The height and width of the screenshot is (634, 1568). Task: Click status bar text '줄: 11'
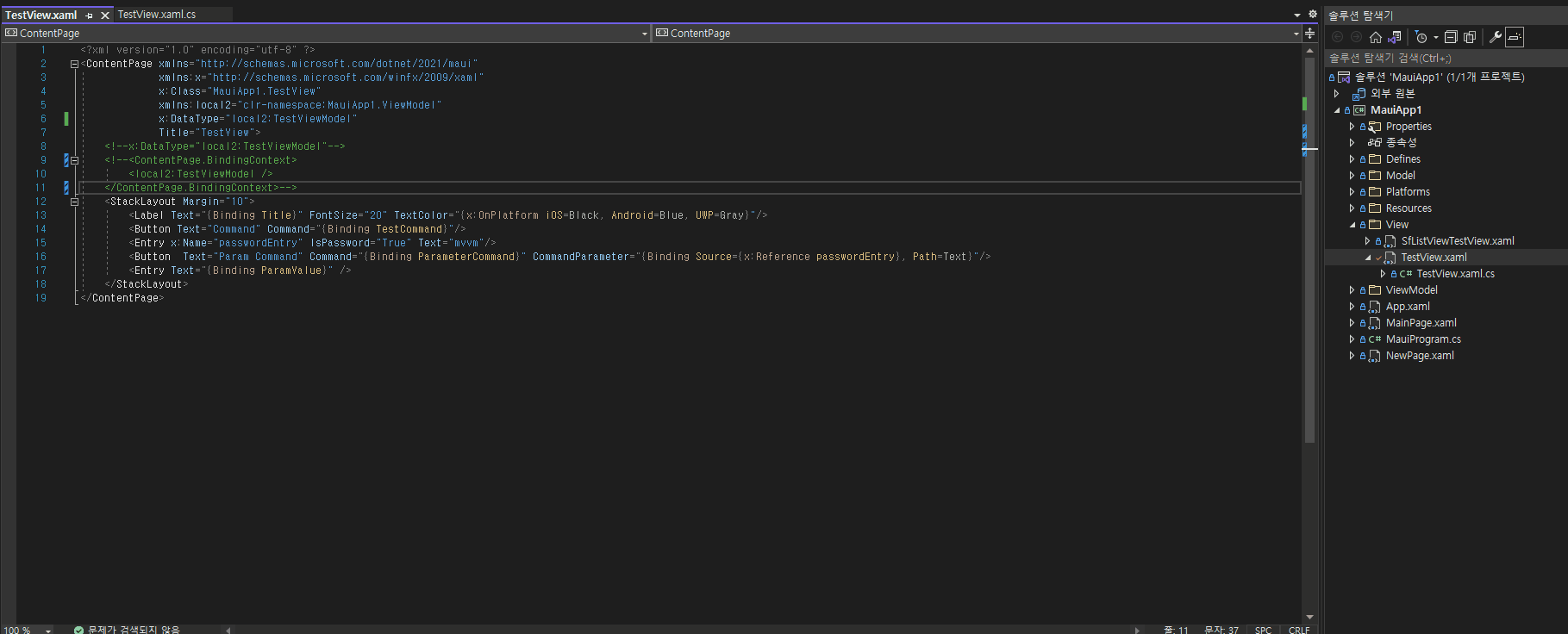point(1176,630)
